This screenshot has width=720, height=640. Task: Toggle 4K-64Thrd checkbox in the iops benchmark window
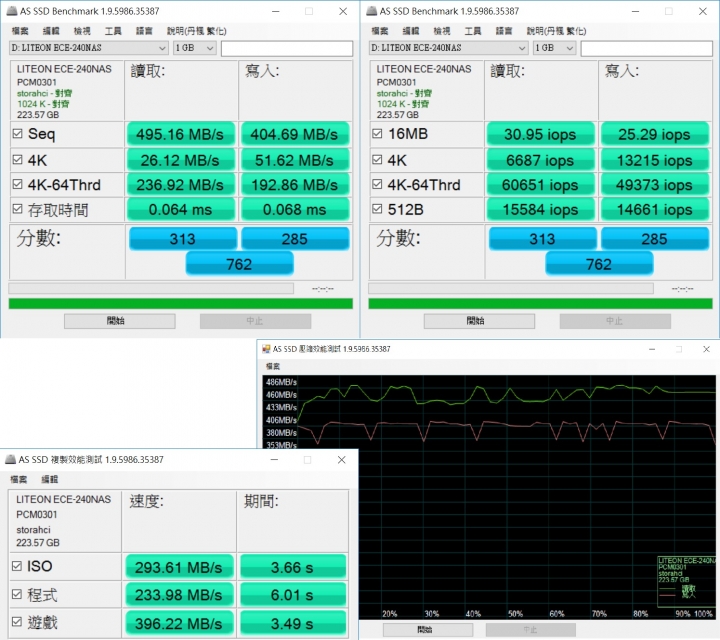(377, 184)
